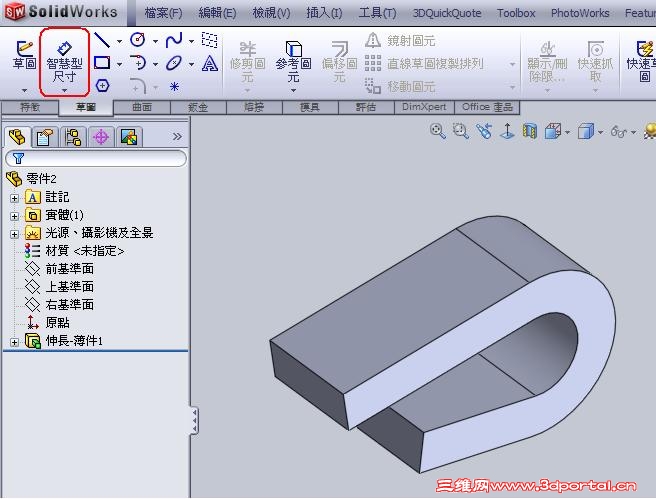
Task: Open the 檢視(V) menu
Action: (x=271, y=13)
